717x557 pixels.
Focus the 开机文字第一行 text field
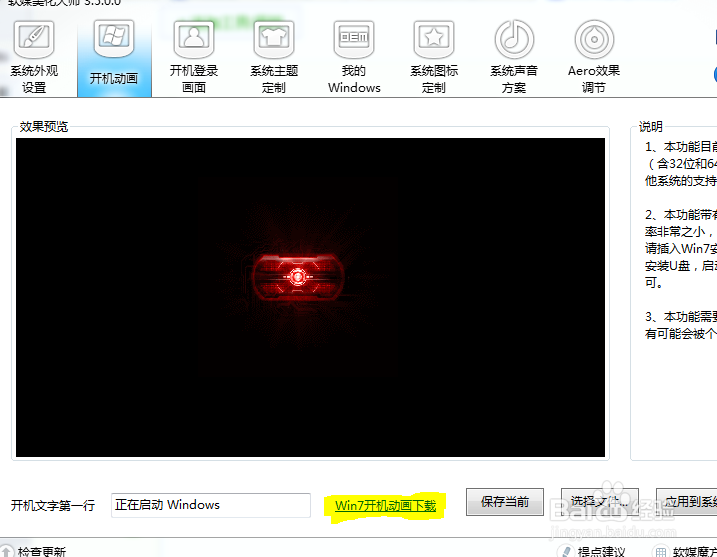coord(211,505)
